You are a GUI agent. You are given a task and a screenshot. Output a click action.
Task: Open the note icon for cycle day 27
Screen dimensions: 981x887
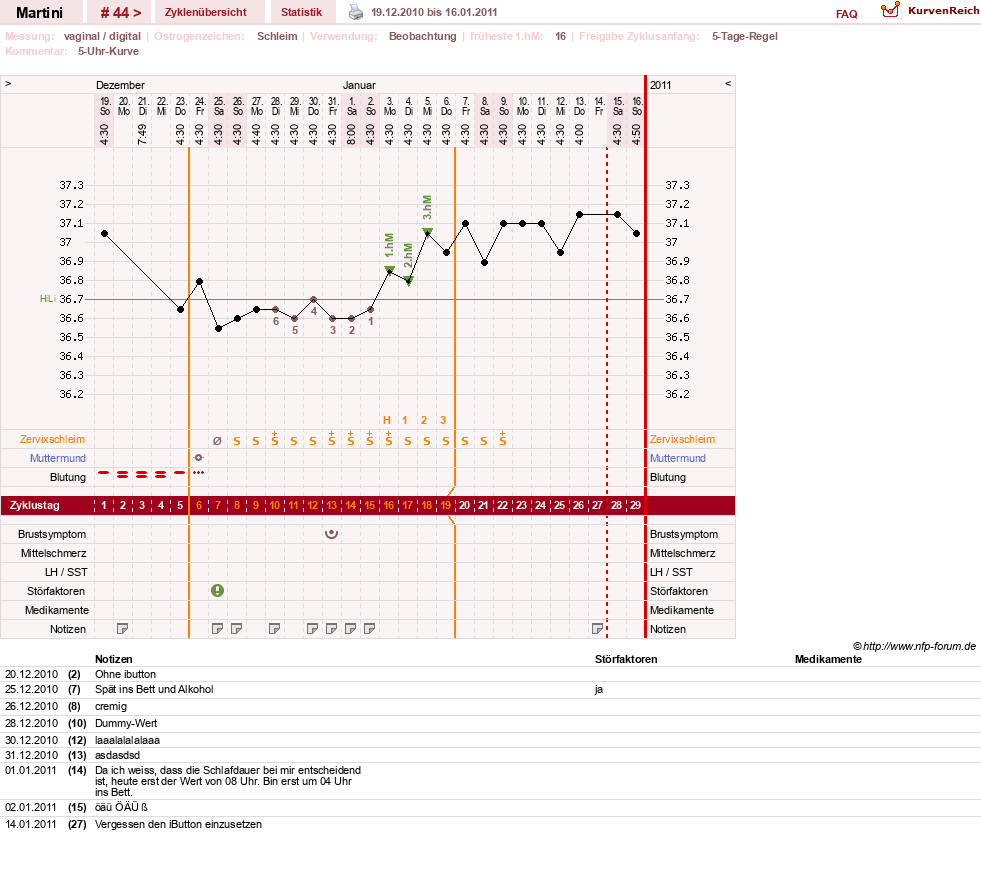point(597,629)
